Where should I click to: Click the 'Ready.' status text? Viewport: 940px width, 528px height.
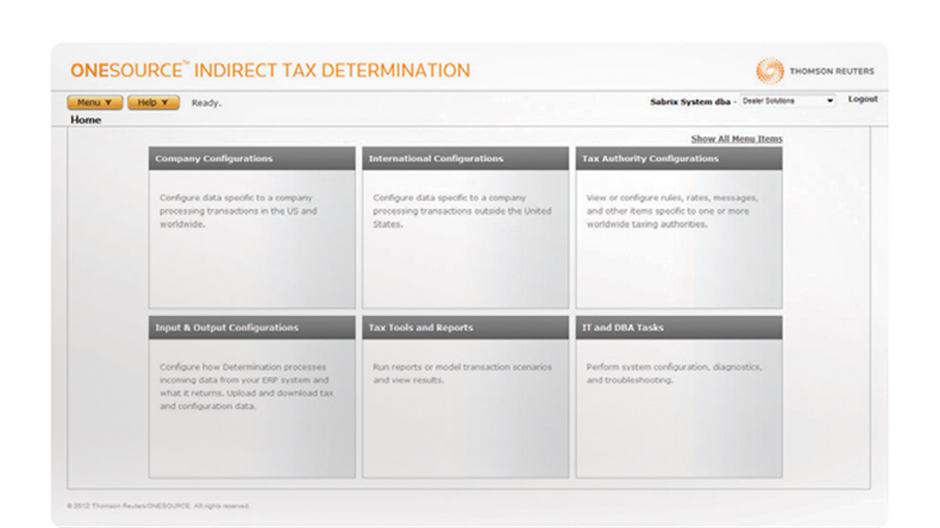(x=206, y=103)
